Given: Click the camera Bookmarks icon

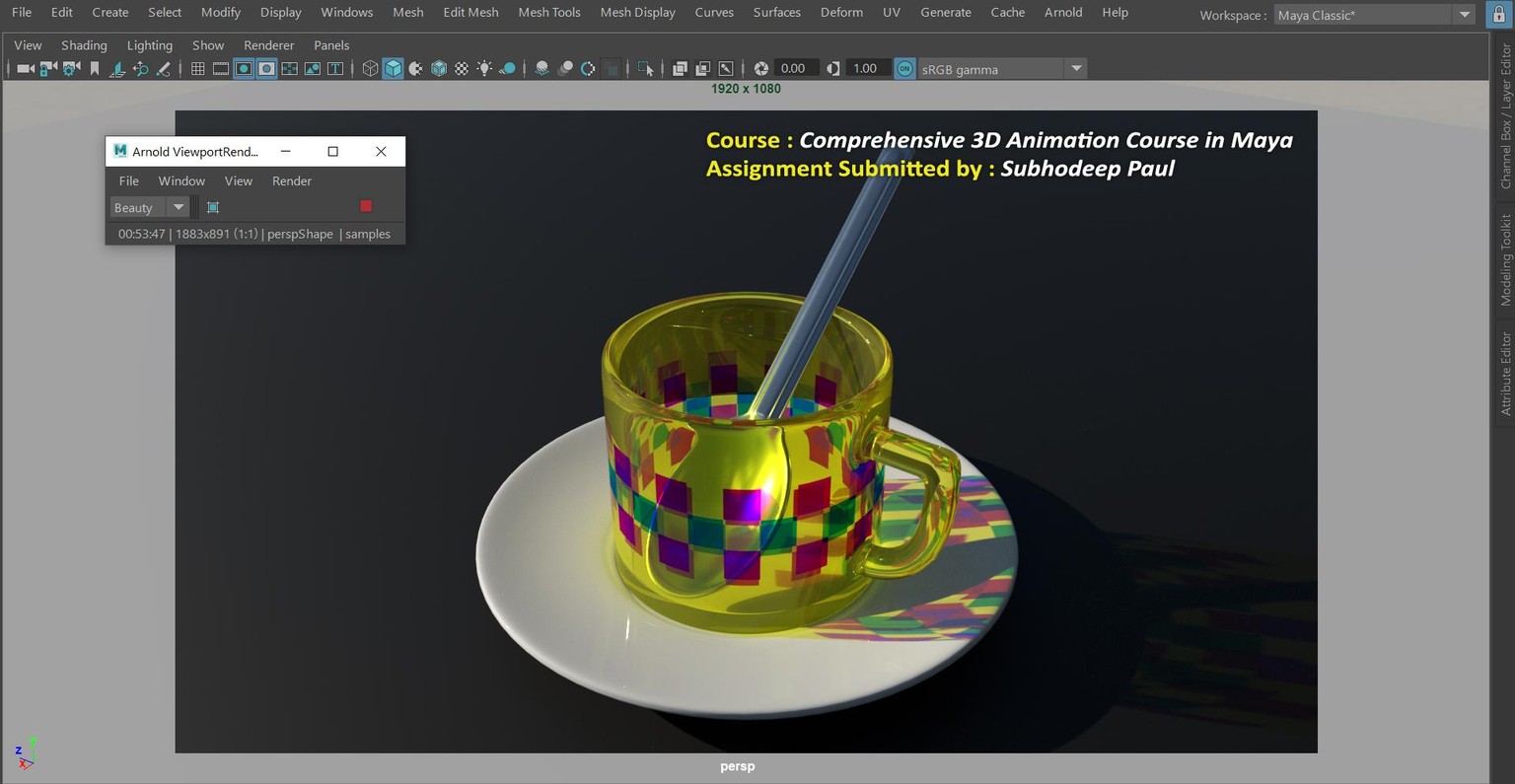Looking at the screenshot, I should tap(95, 68).
